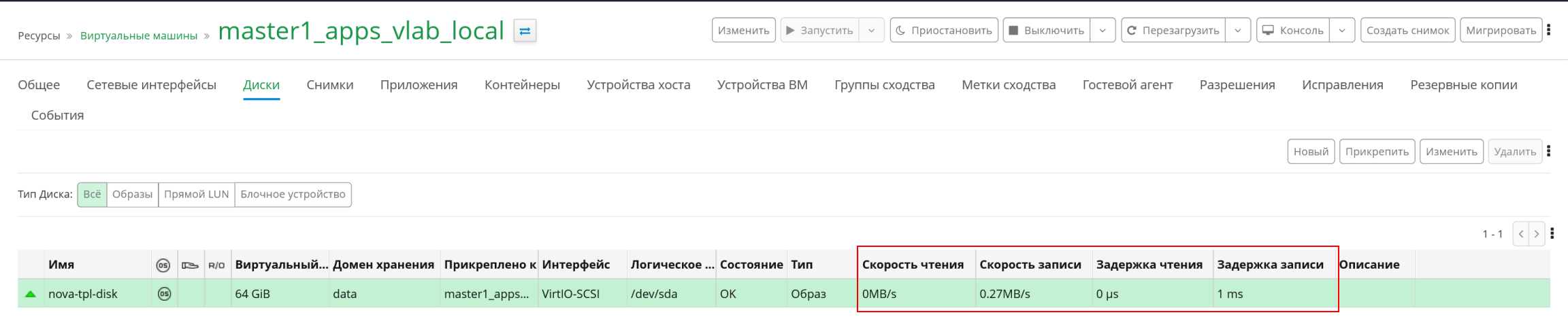
Task: Filter disks by Образы type
Action: pyautogui.click(x=132, y=195)
